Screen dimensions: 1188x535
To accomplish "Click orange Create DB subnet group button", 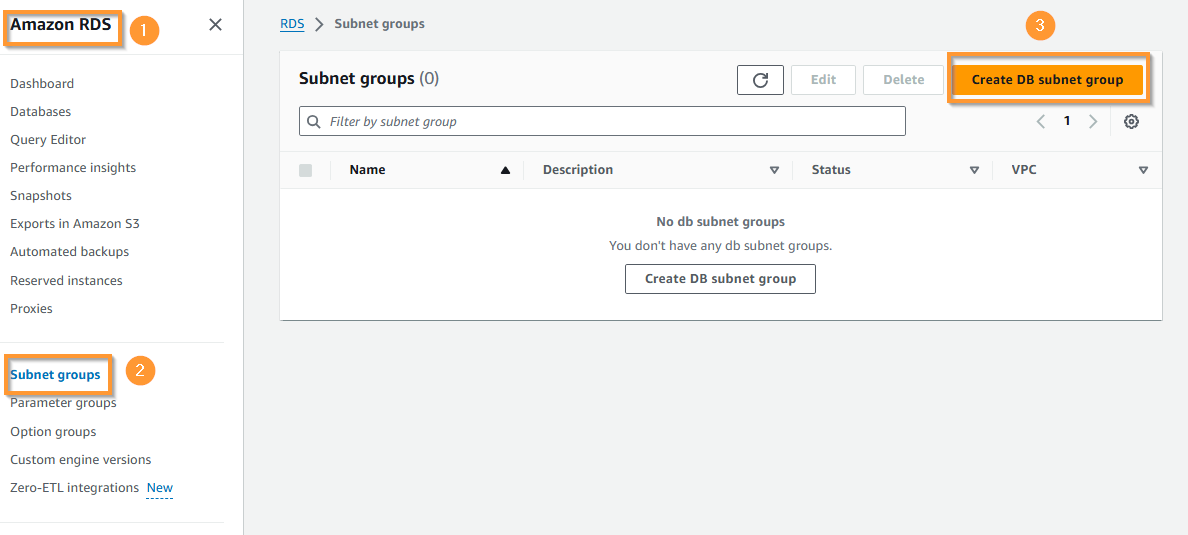I will click(1047, 80).
